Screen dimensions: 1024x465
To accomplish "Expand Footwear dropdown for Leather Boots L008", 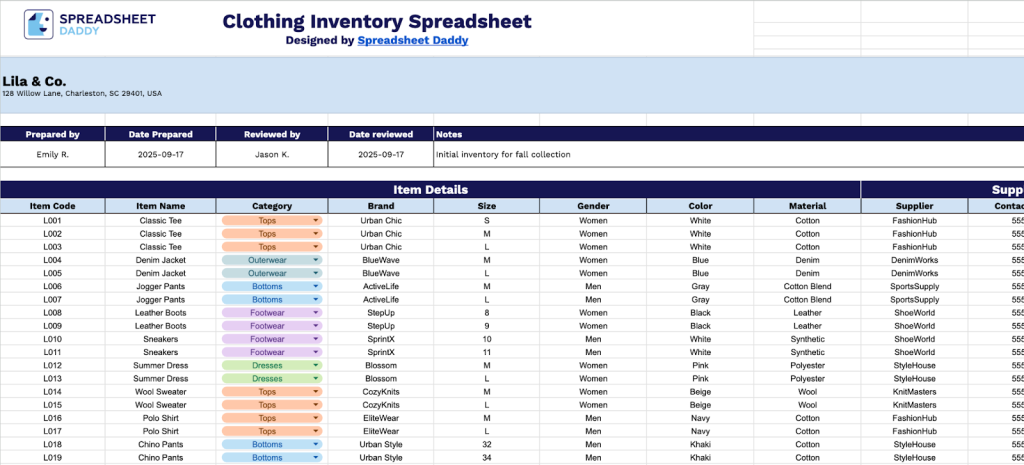I will [316, 313].
